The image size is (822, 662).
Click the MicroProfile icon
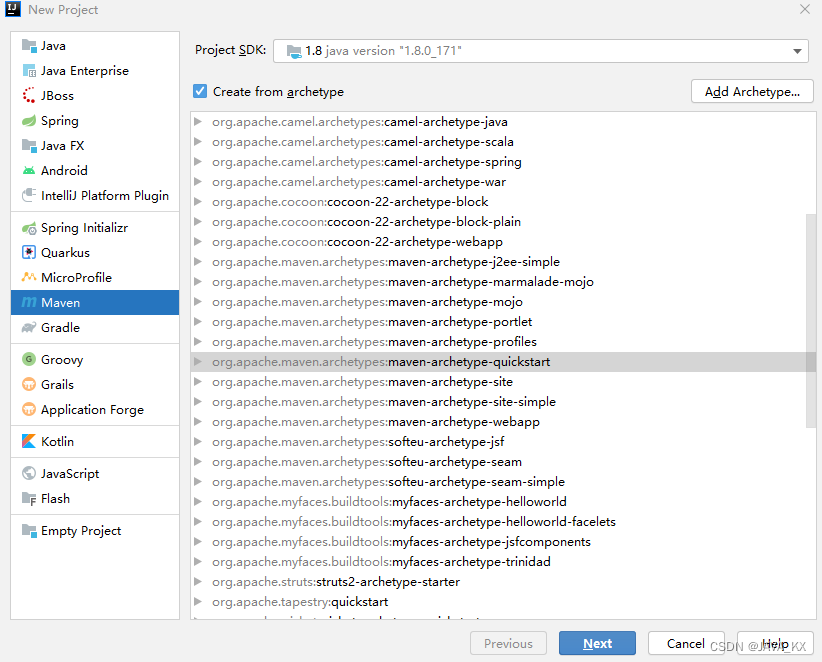[29, 277]
